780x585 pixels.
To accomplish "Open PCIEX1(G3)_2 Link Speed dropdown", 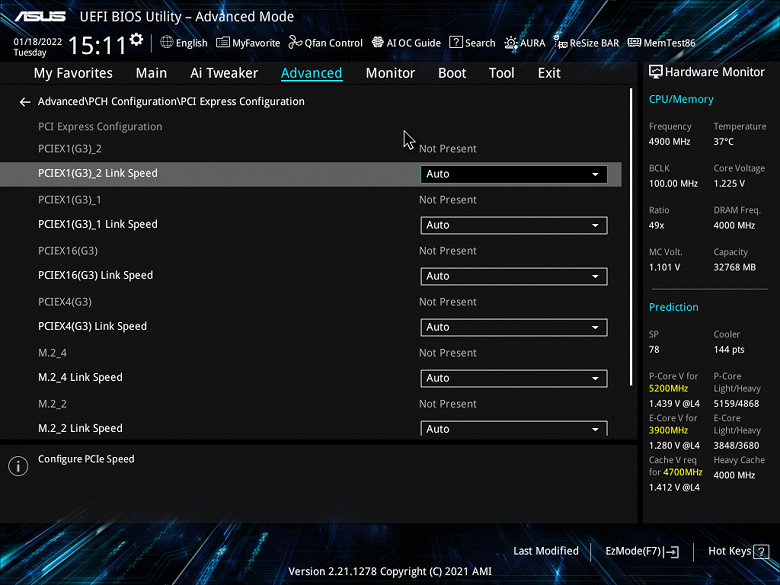I will click(x=514, y=174).
